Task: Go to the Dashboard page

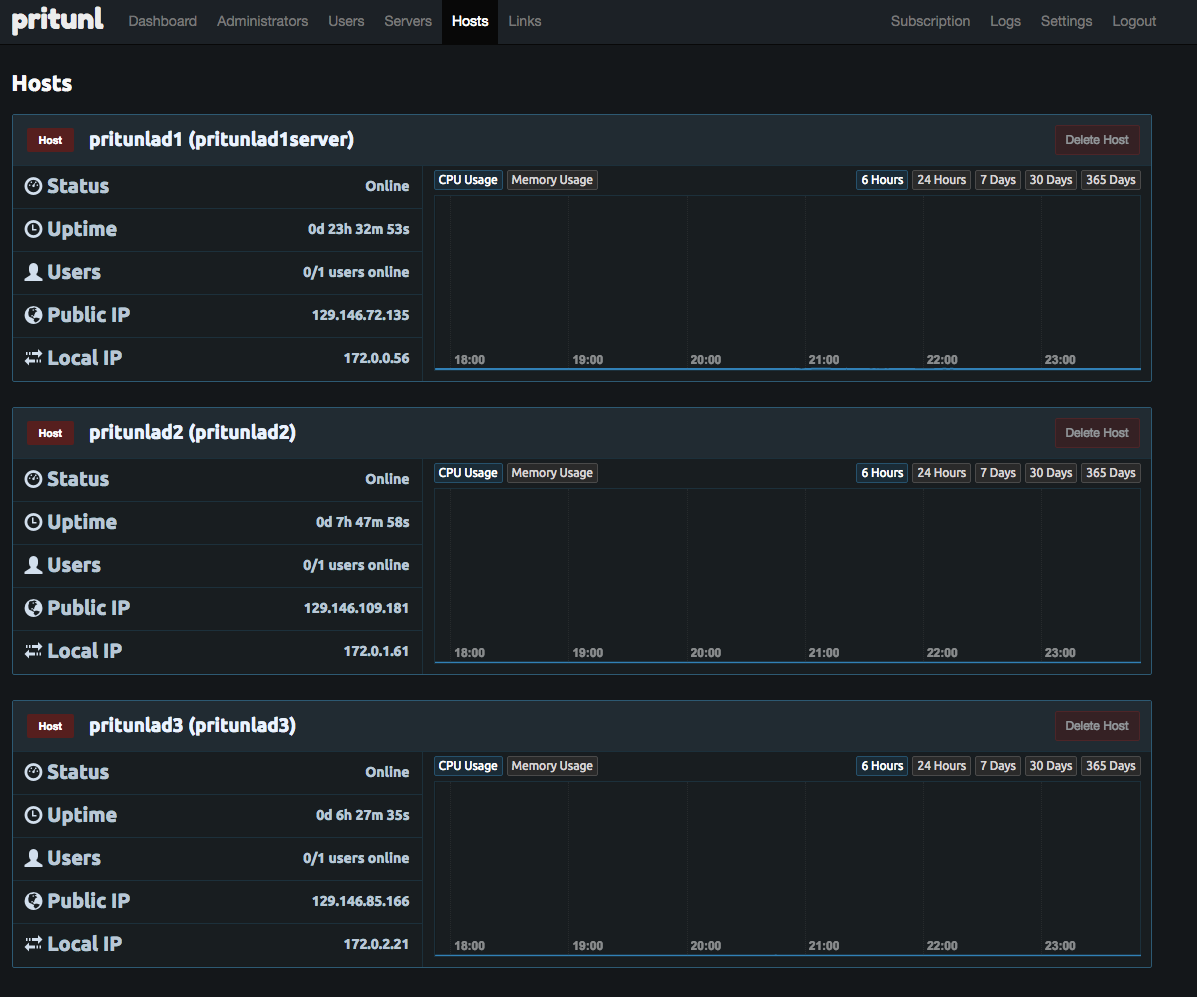Action: [x=163, y=21]
